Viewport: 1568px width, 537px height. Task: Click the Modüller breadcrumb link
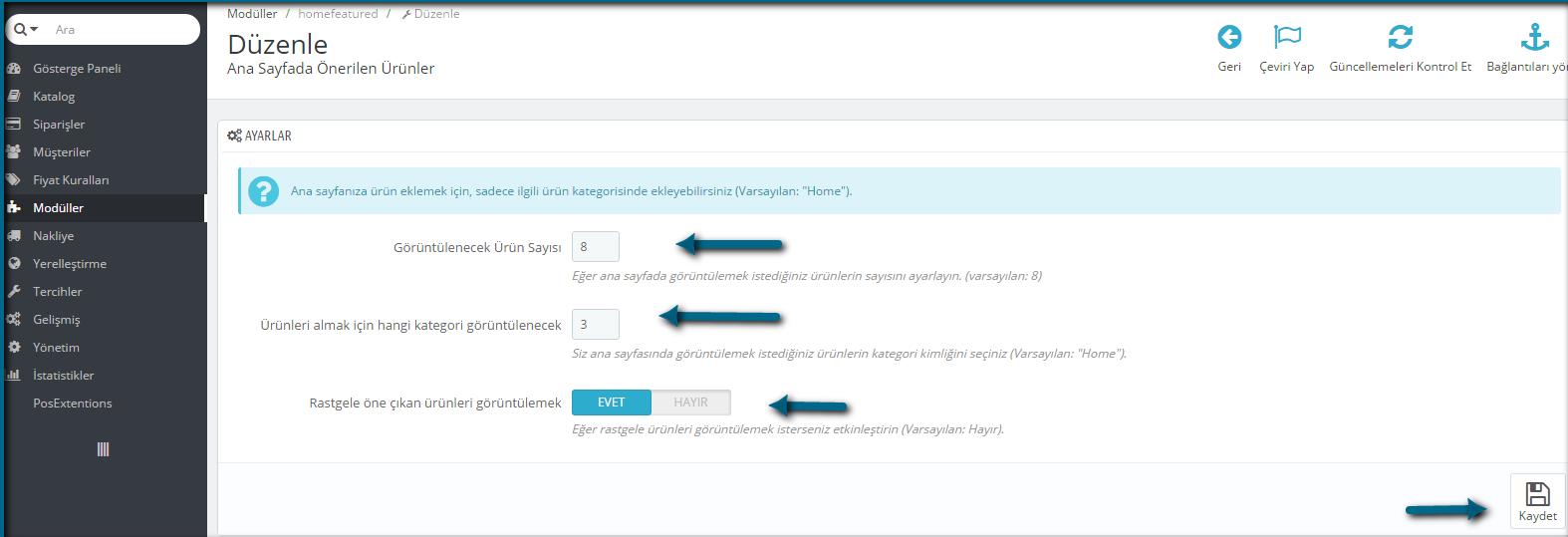point(252,14)
